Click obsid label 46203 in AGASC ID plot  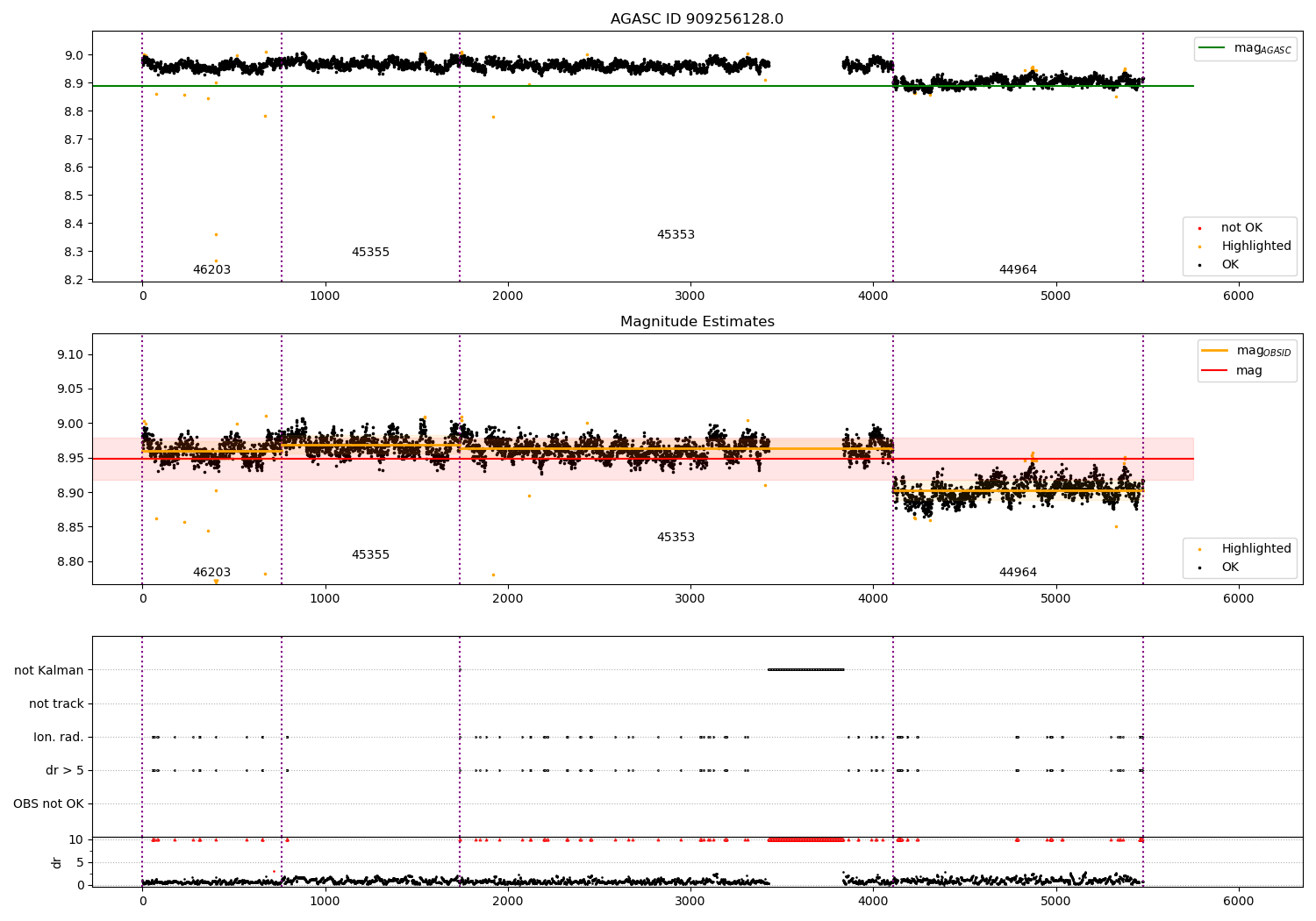coord(211,270)
